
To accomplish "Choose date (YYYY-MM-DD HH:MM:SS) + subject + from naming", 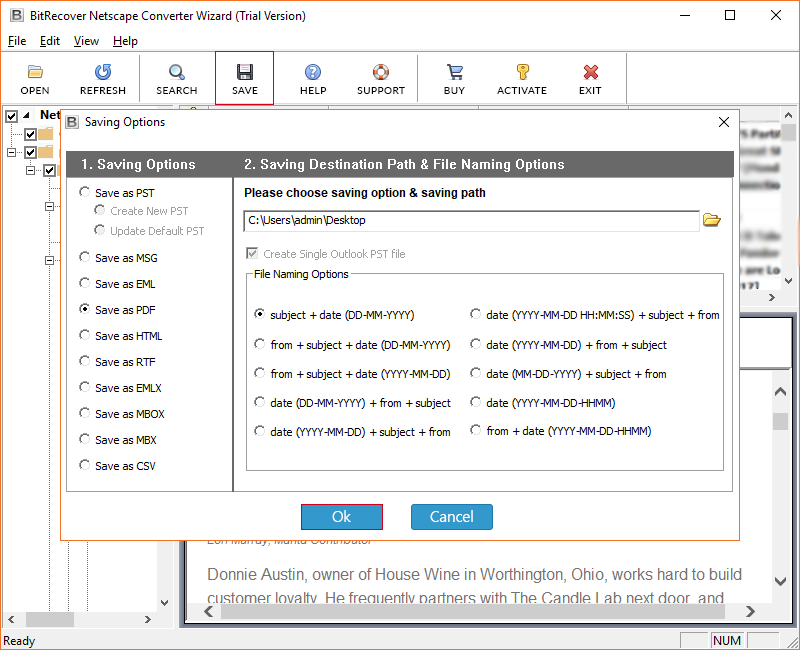I will (x=595, y=315).
